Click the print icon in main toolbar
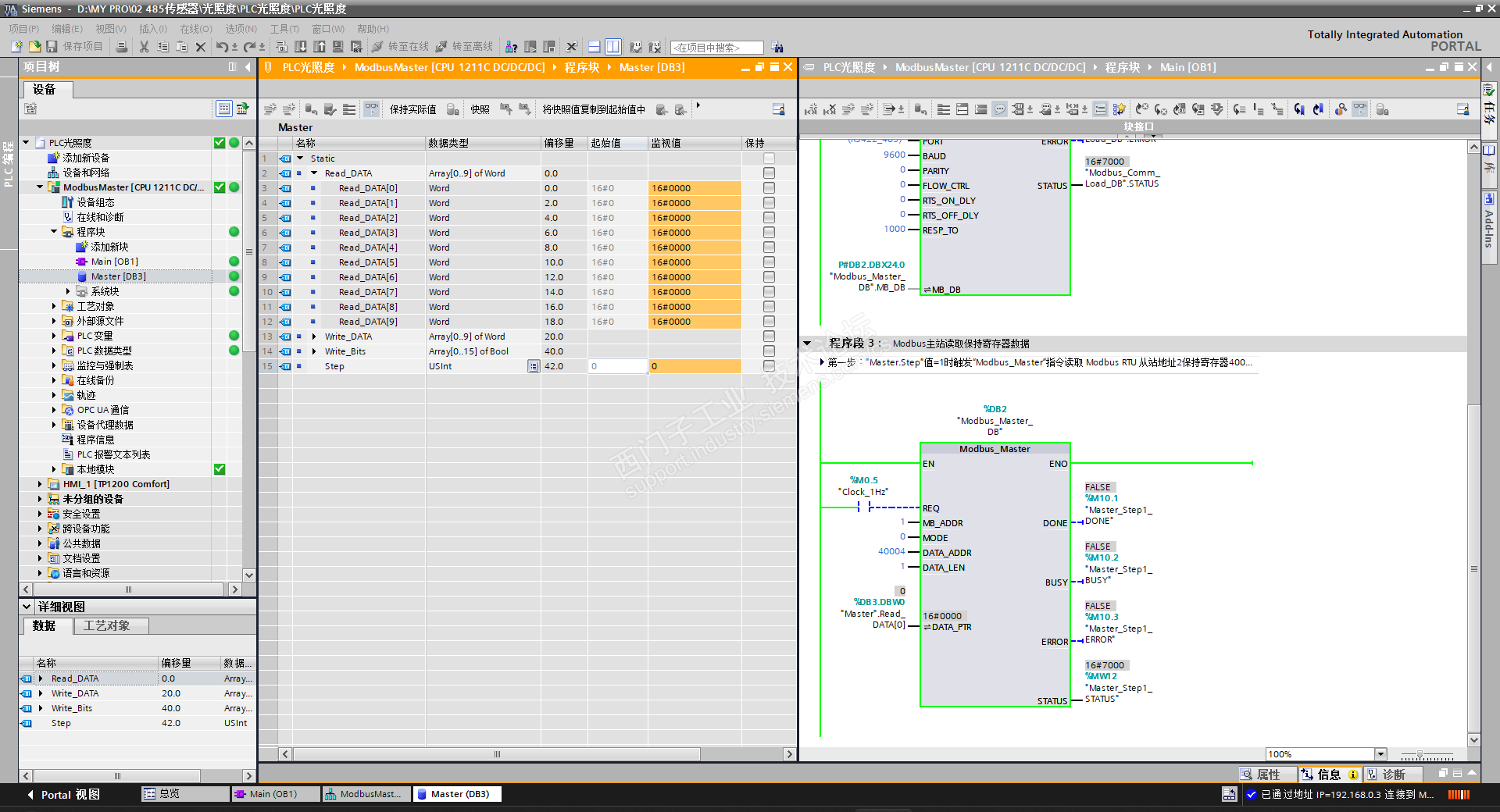This screenshot has width=1500, height=812. (x=122, y=47)
